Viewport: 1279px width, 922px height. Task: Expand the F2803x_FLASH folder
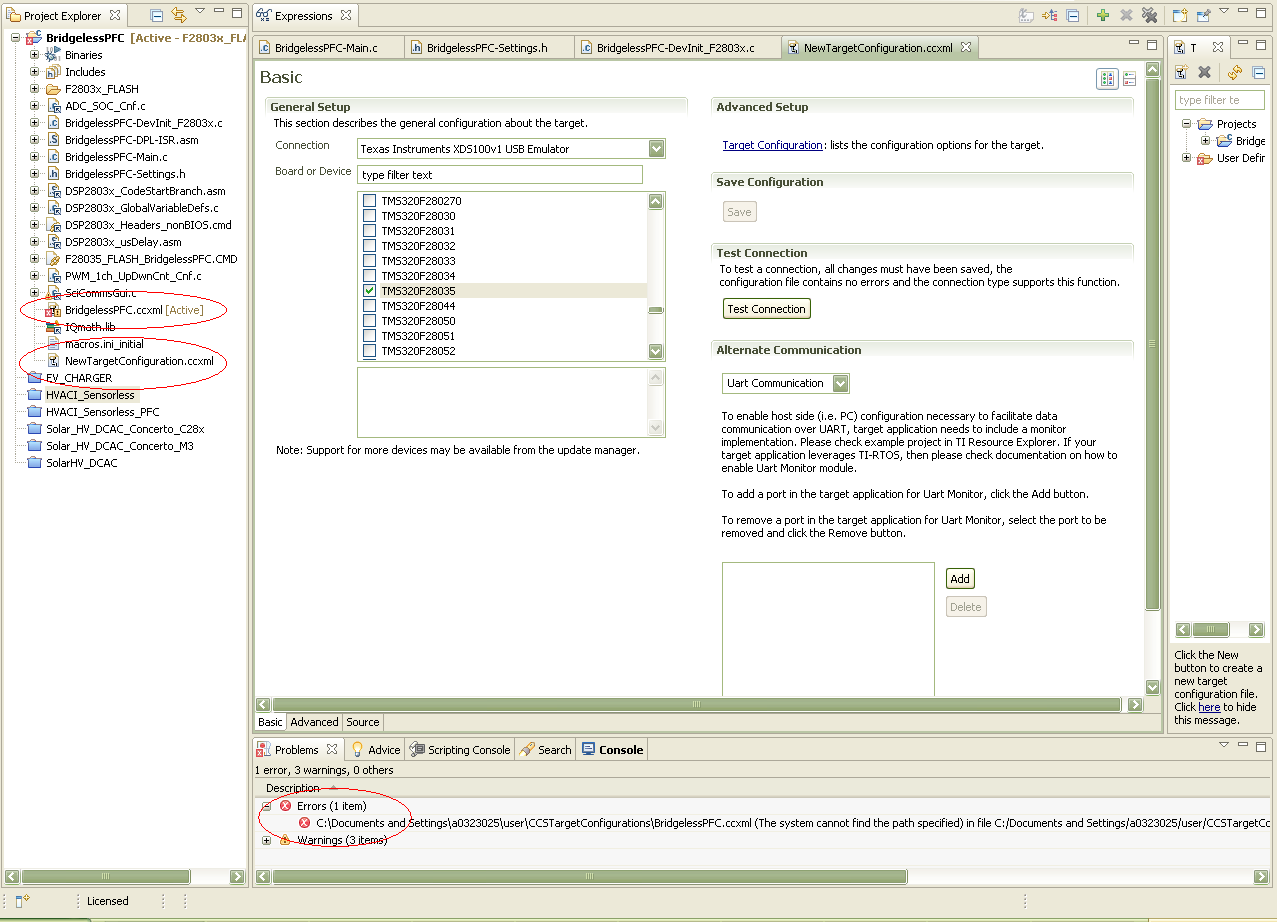[34, 89]
